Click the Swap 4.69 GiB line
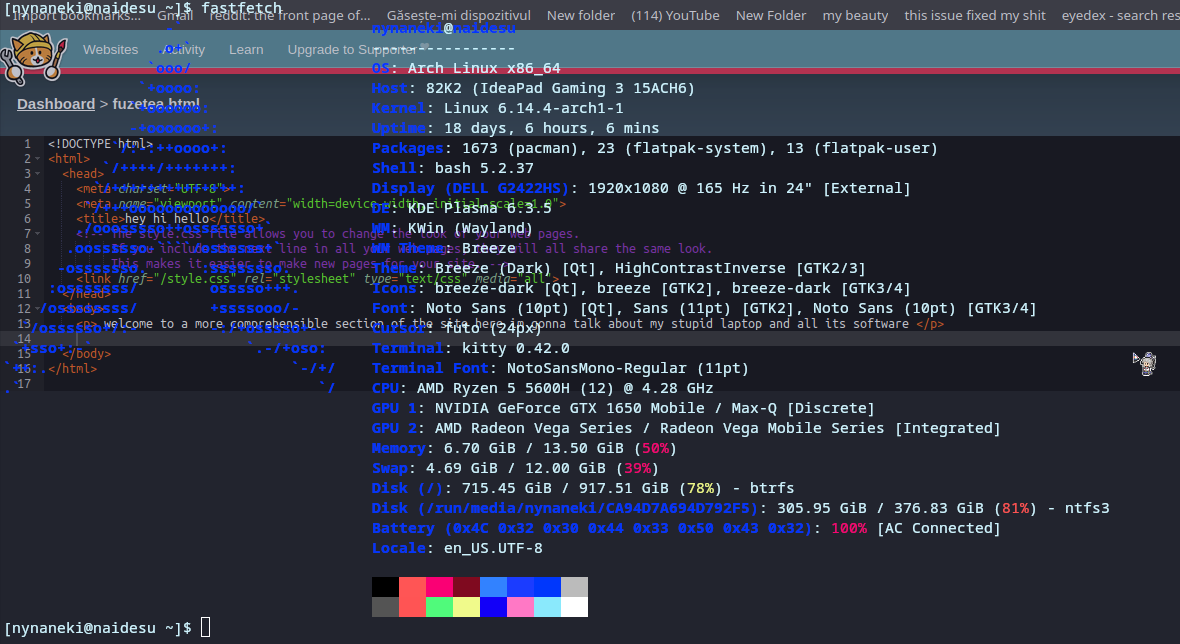 [515, 468]
